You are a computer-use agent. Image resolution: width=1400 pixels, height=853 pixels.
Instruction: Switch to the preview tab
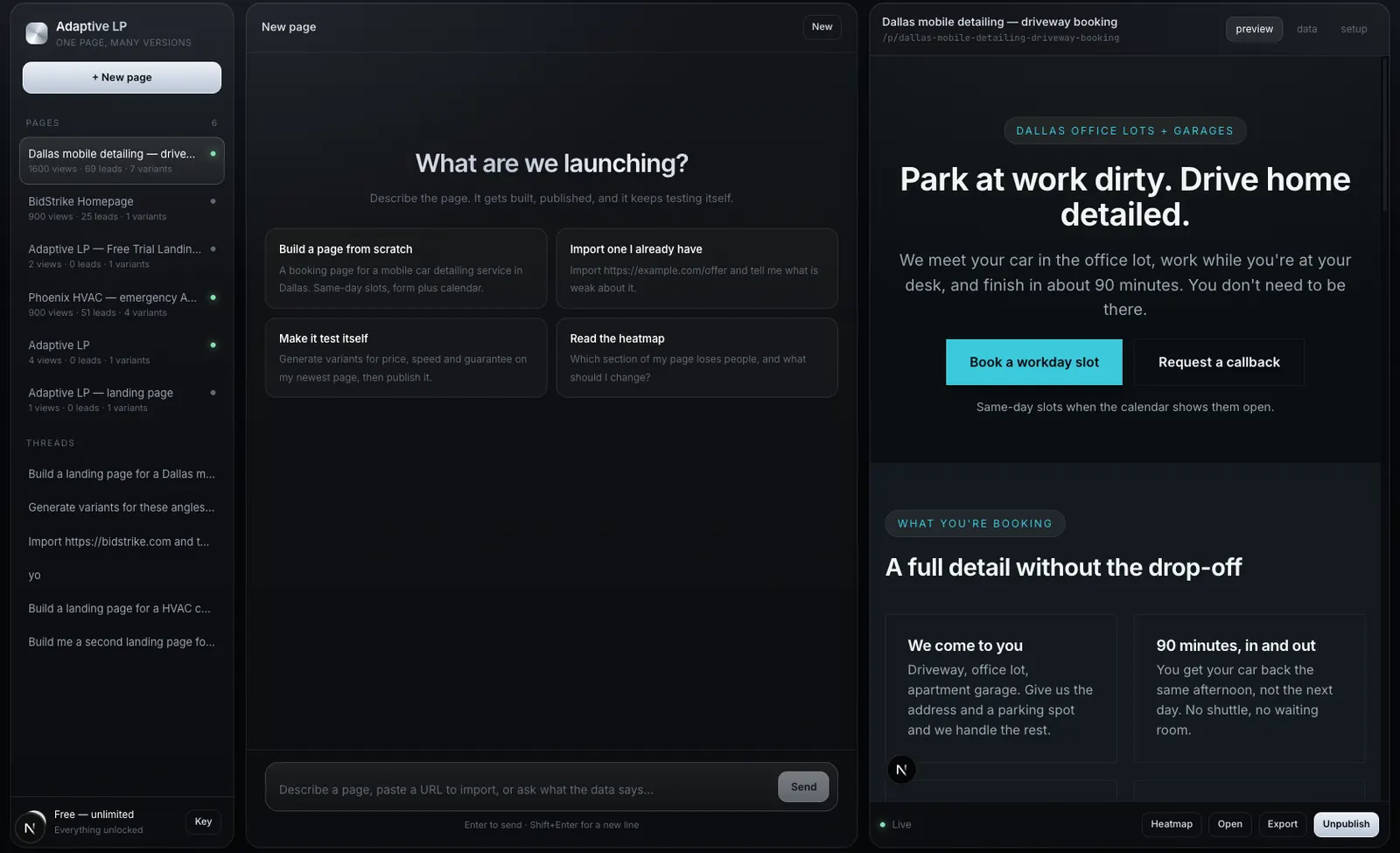click(1254, 29)
